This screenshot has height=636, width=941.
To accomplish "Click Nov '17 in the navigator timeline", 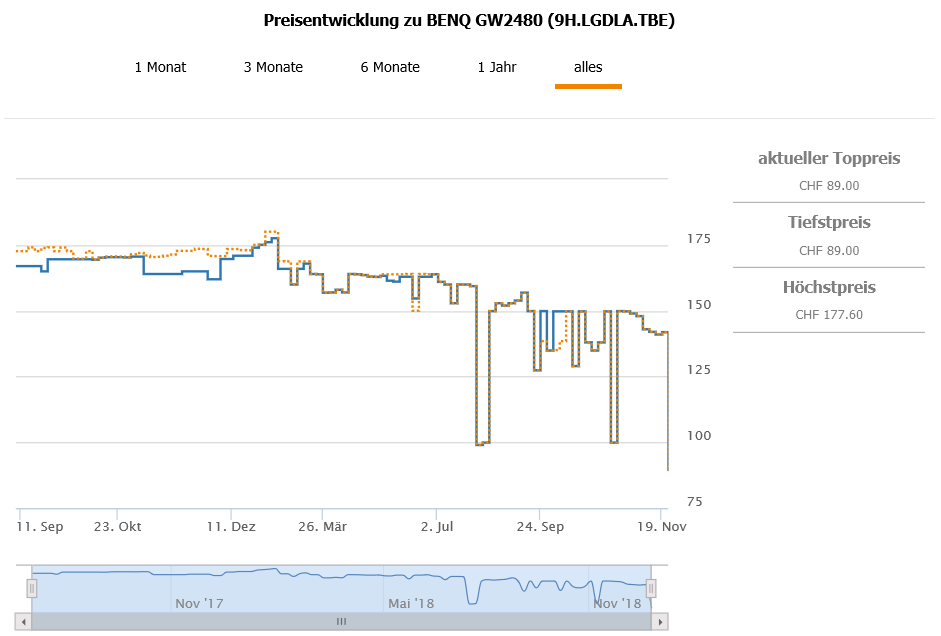I will pos(199,603).
